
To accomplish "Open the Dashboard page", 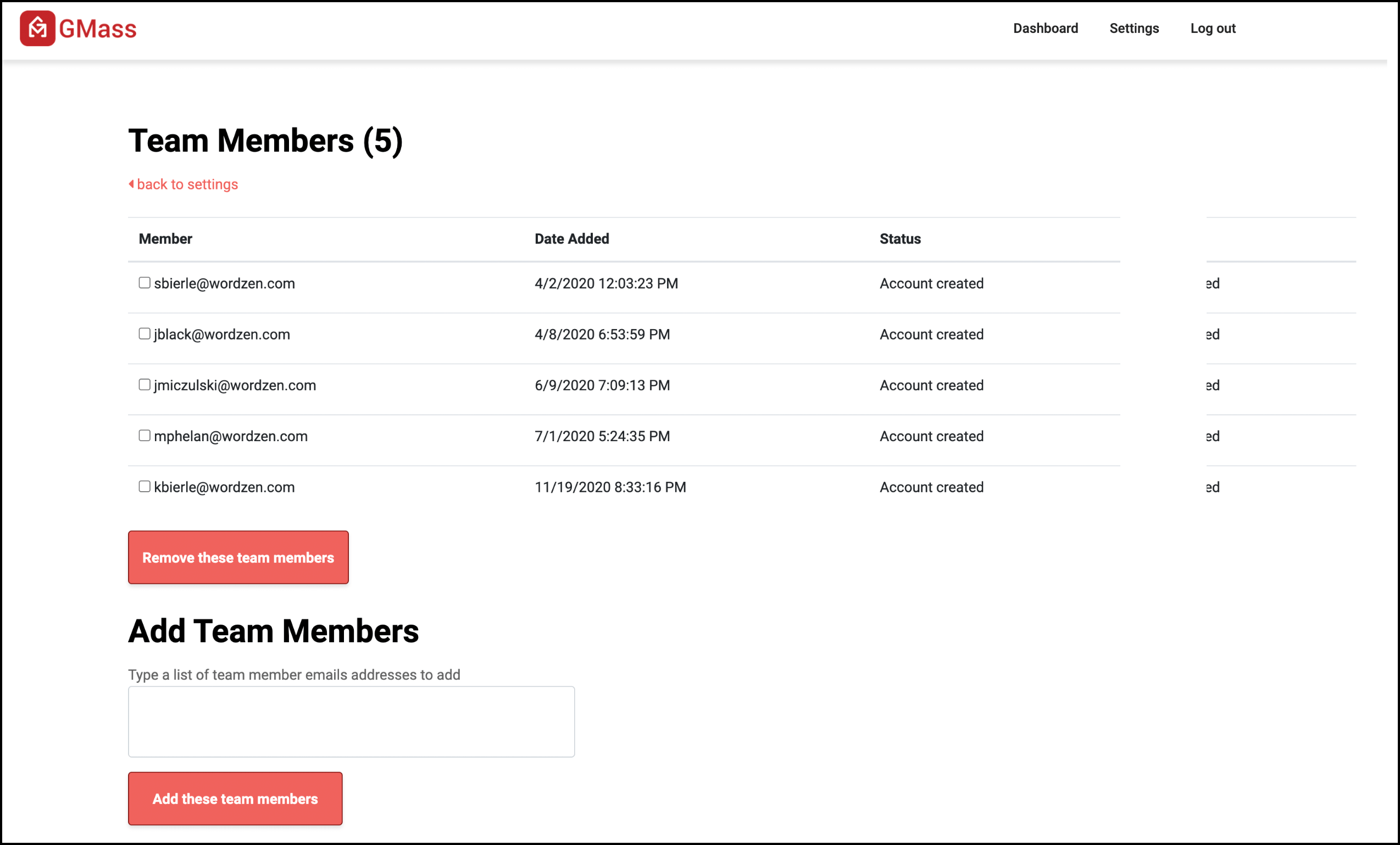I will pos(1045,27).
